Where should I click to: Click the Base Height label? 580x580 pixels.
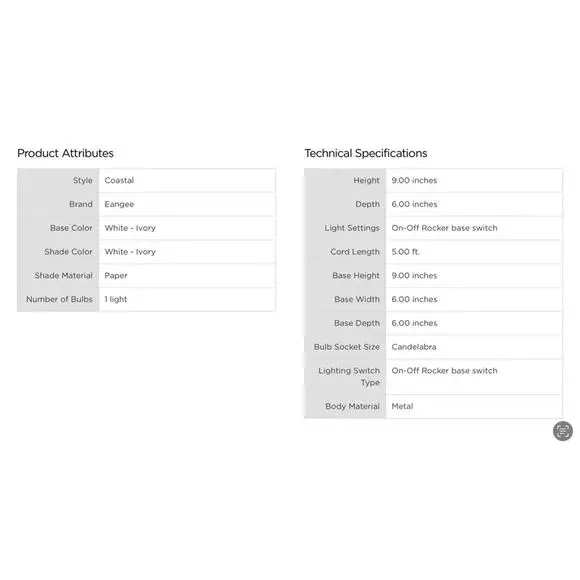(x=356, y=276)
